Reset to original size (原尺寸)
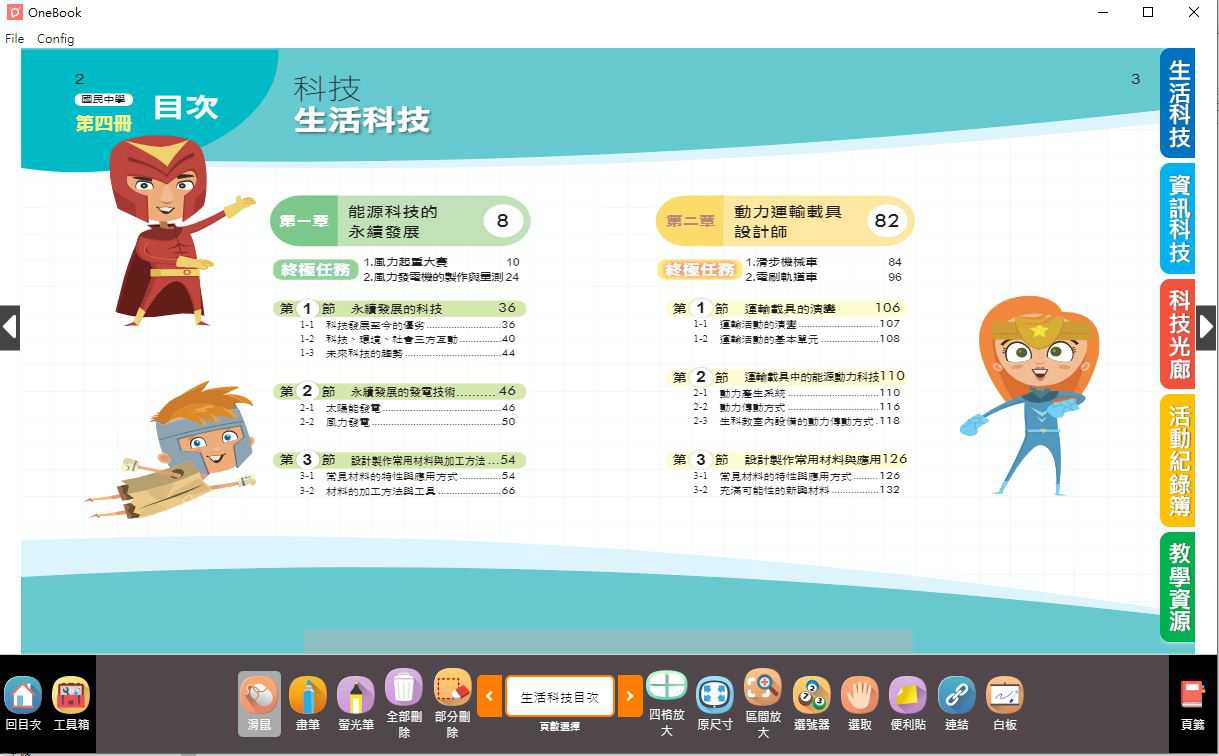 pos(715,704)
